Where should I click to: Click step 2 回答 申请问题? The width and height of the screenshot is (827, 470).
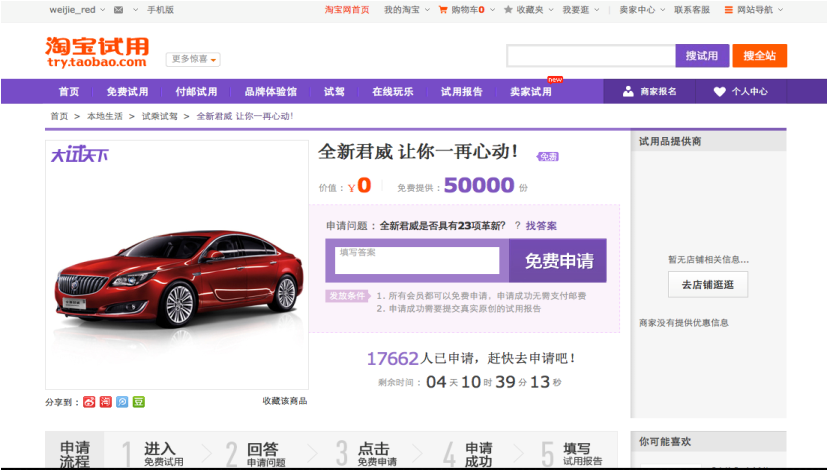[256, 454]
